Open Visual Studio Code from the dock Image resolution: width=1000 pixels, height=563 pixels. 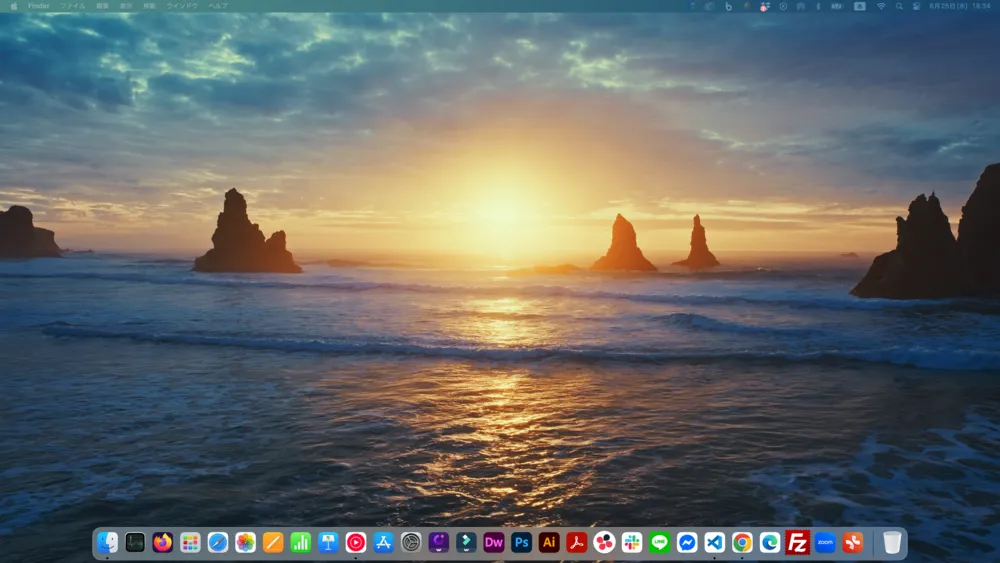tap(714, 542)
